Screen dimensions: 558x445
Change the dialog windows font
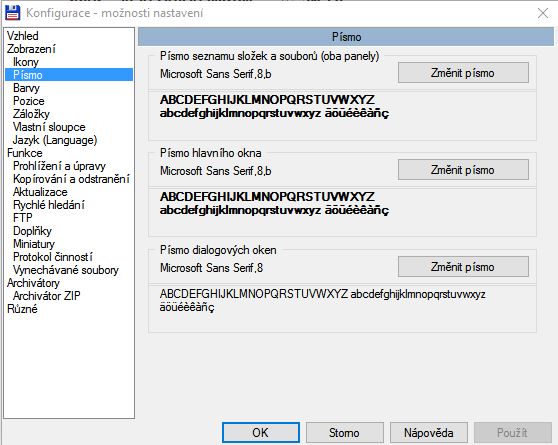[463, 267]
